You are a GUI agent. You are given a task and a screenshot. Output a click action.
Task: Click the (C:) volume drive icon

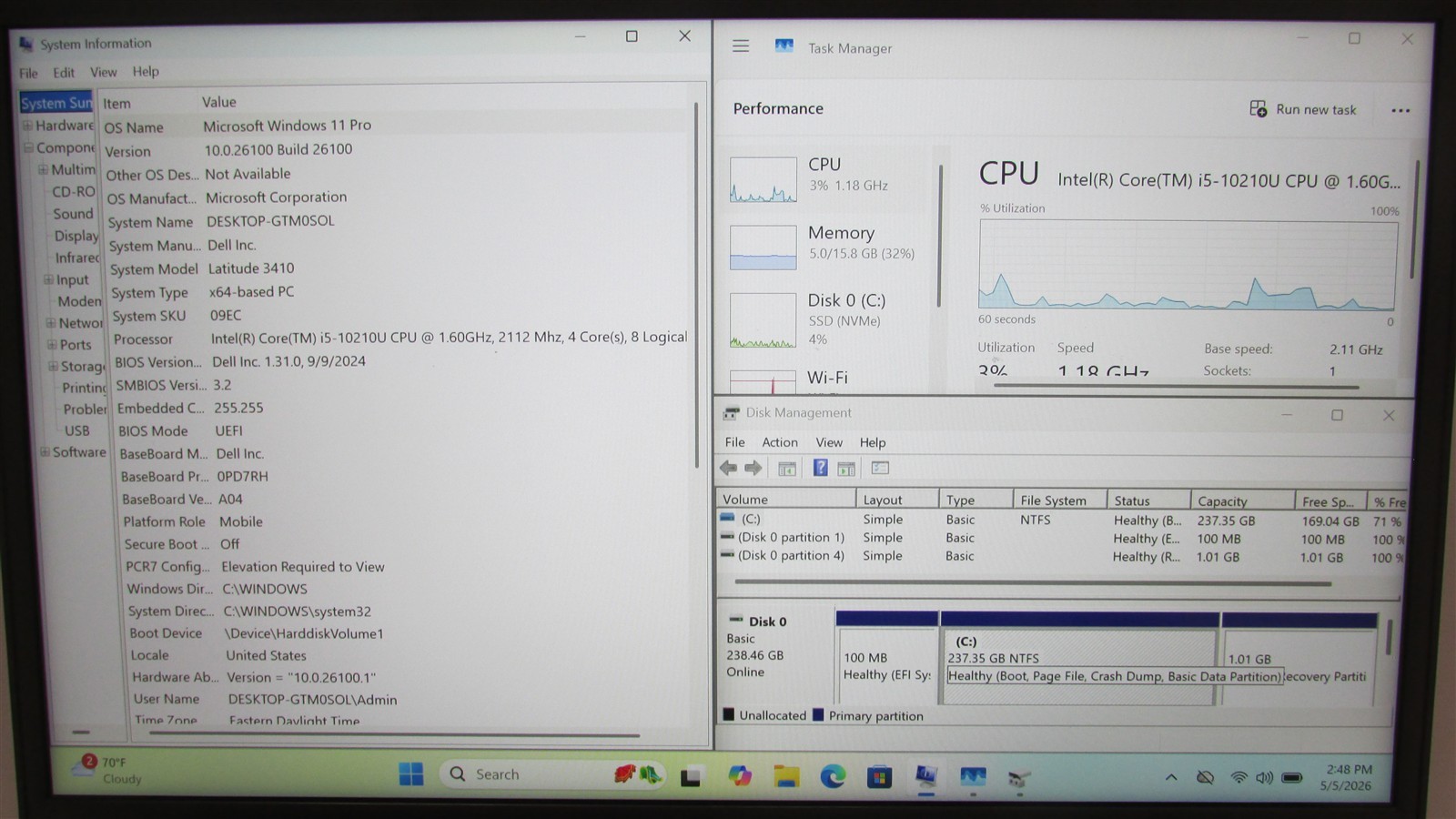(727, 518)
